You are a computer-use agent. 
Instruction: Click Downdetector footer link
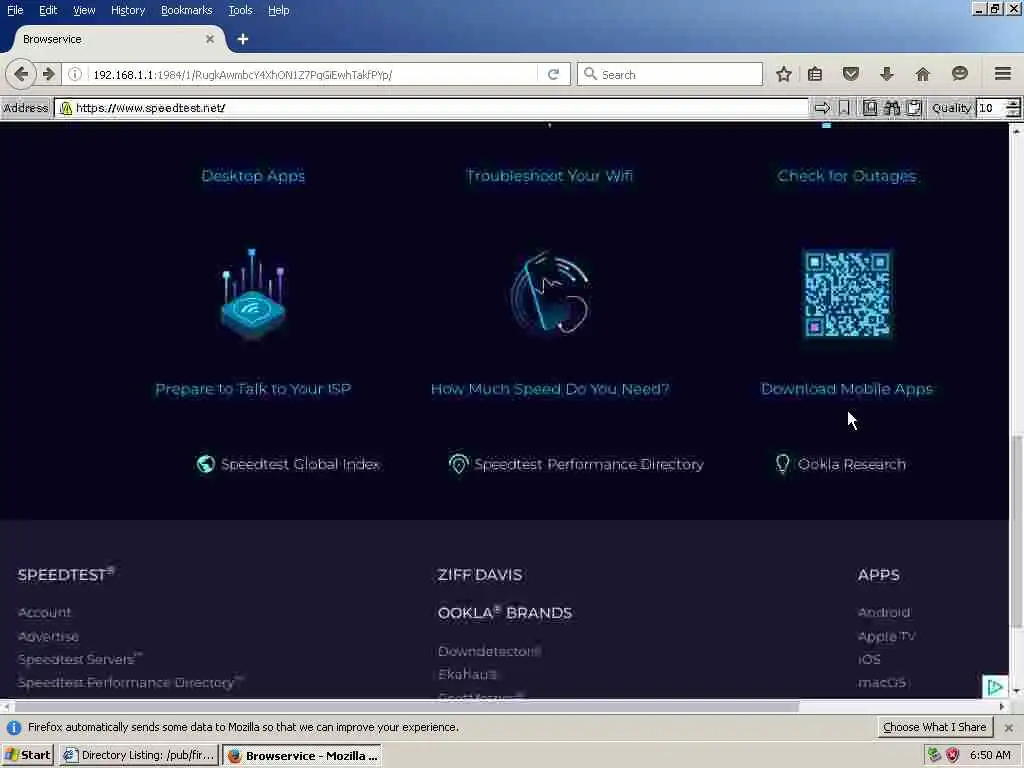(x=489, y=651)
